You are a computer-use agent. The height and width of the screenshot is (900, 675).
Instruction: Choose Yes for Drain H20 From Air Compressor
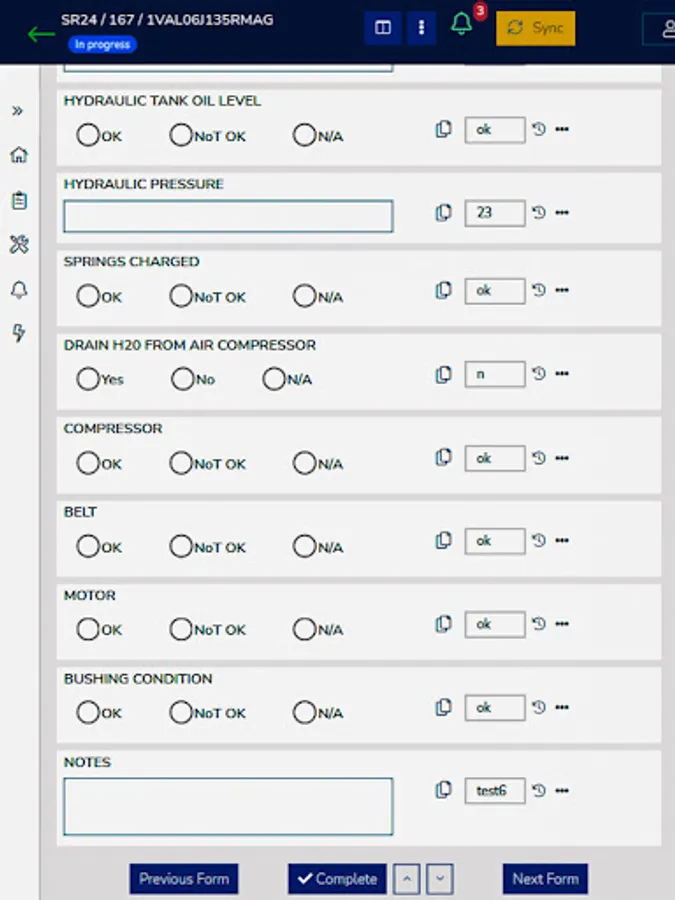click(x=87, y=379)
